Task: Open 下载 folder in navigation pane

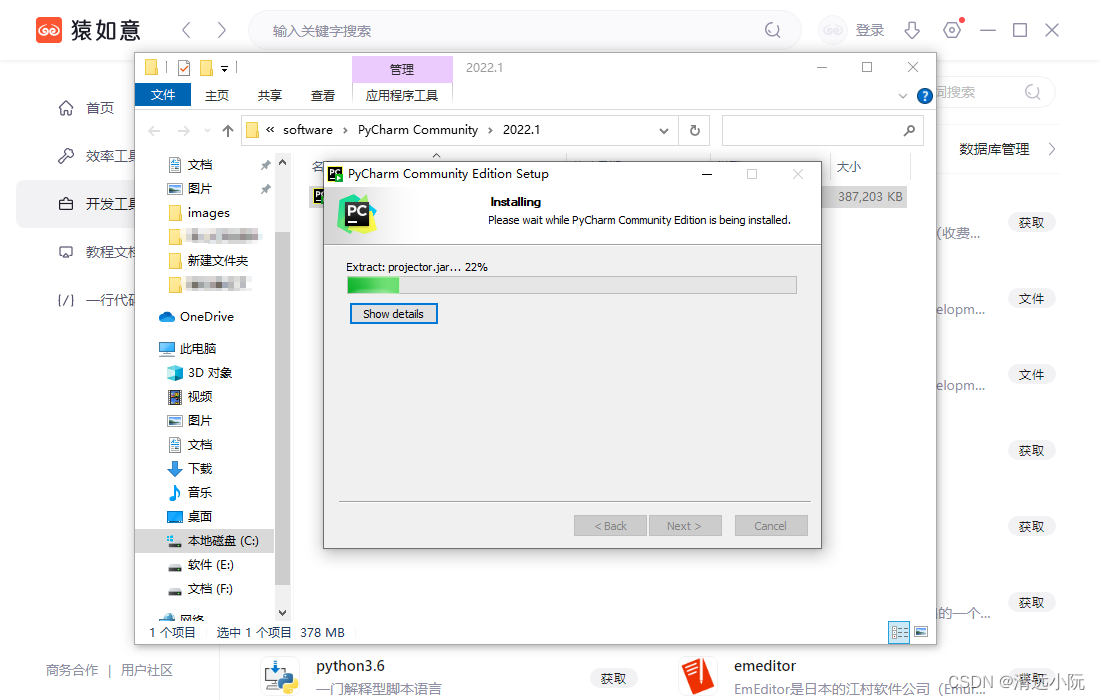Action: coord(199,469)
